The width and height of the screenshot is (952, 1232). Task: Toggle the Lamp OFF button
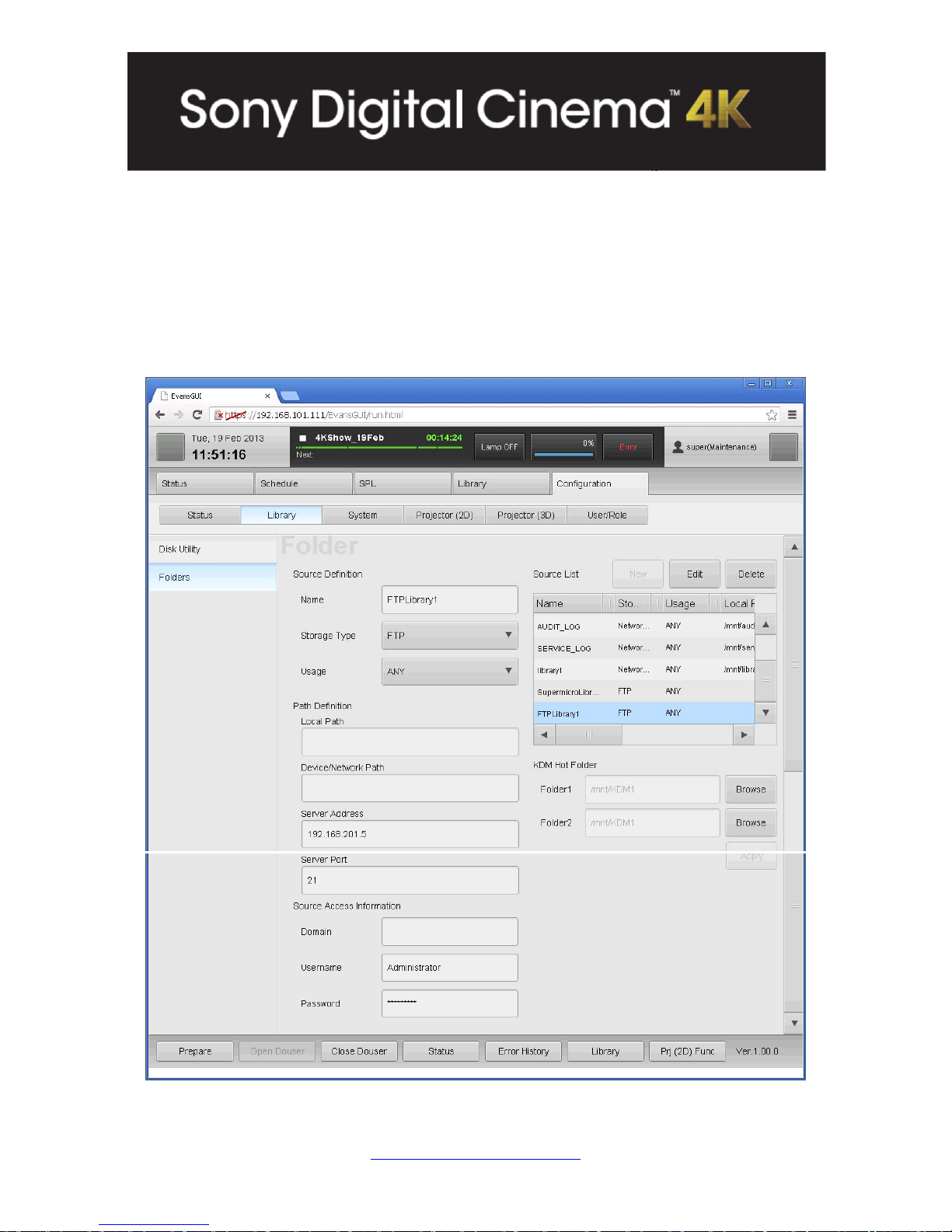point(500,447)
